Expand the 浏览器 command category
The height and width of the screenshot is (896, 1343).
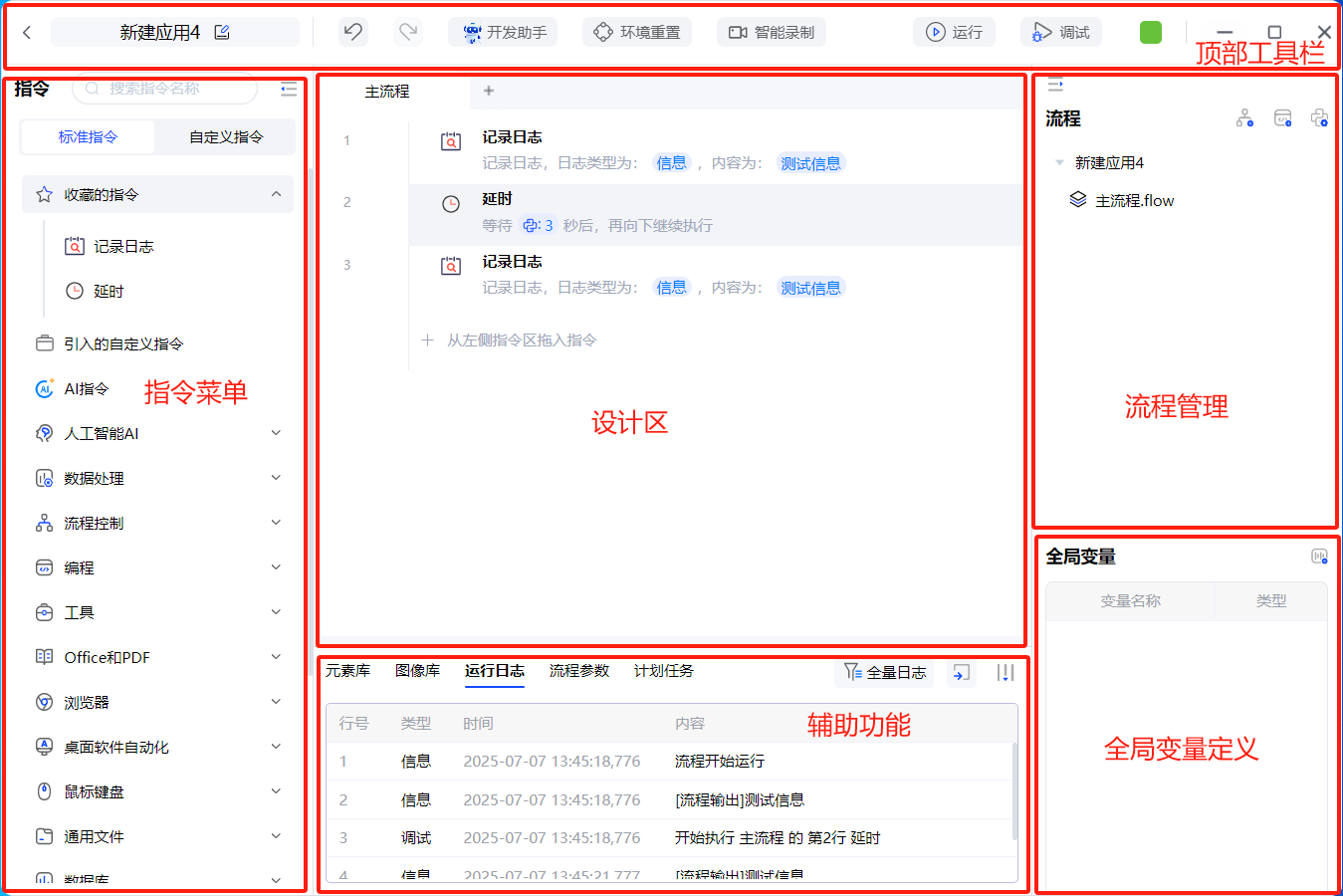(x=276, y=702)
